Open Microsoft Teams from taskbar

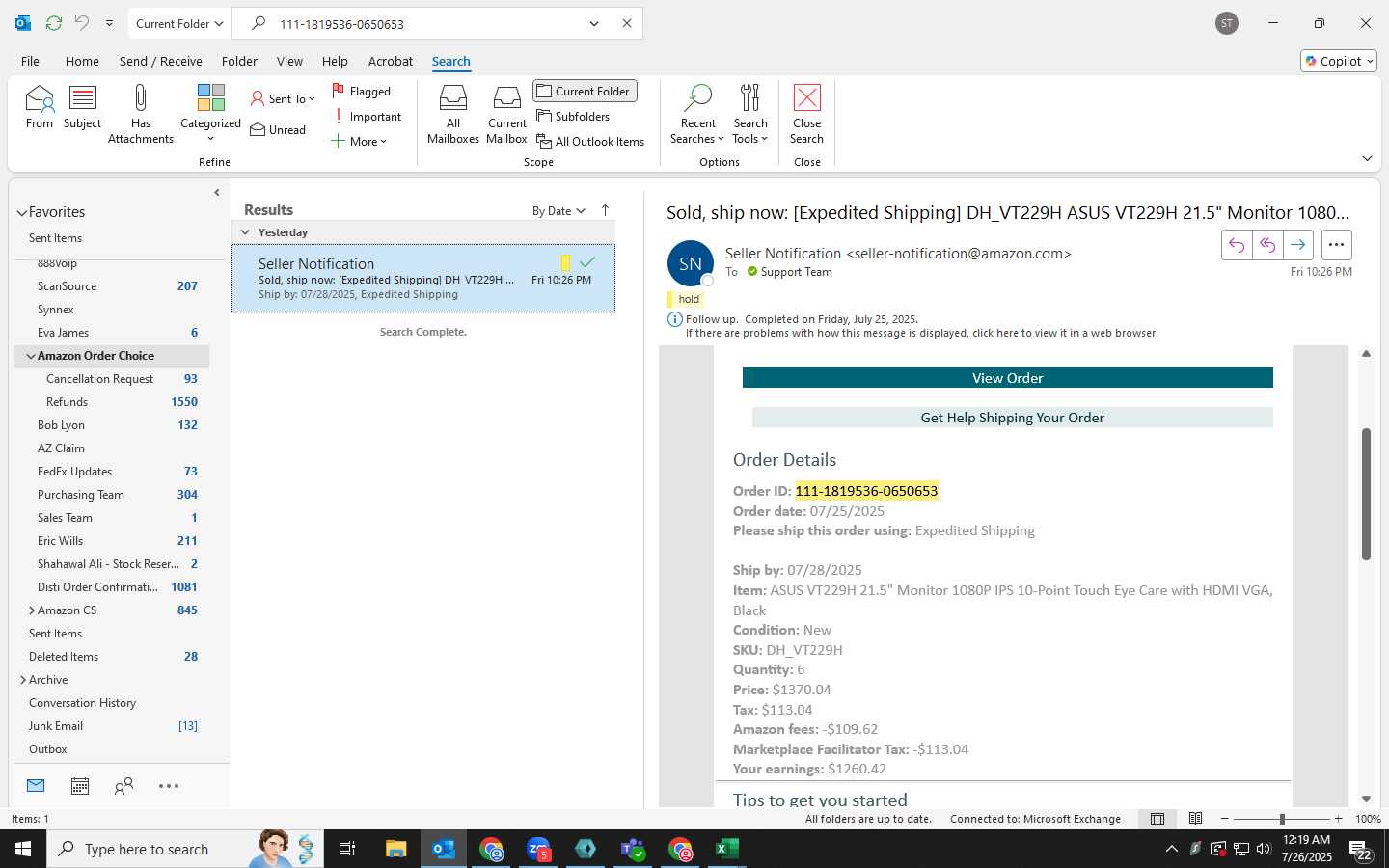pyautogui.click(x=633, y=849)
